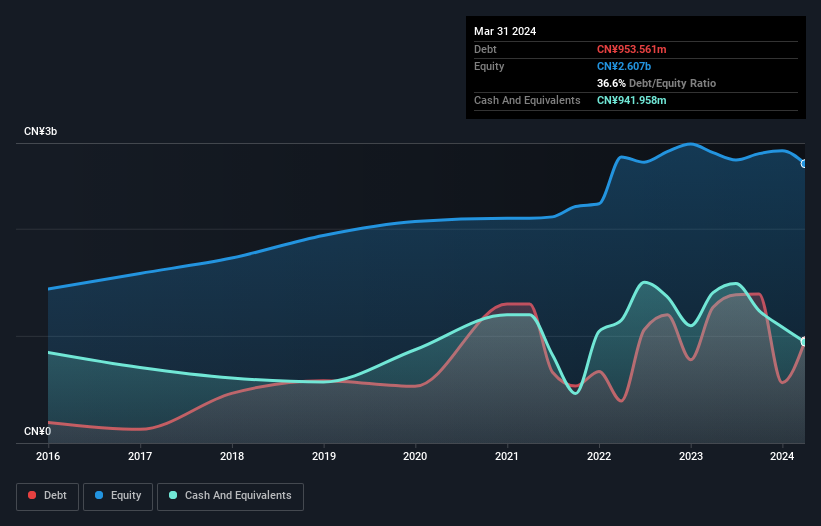Click the 2021 x-axis label
Image resolution: width=821 pixels, height=526 pixels.
[507, 456]
